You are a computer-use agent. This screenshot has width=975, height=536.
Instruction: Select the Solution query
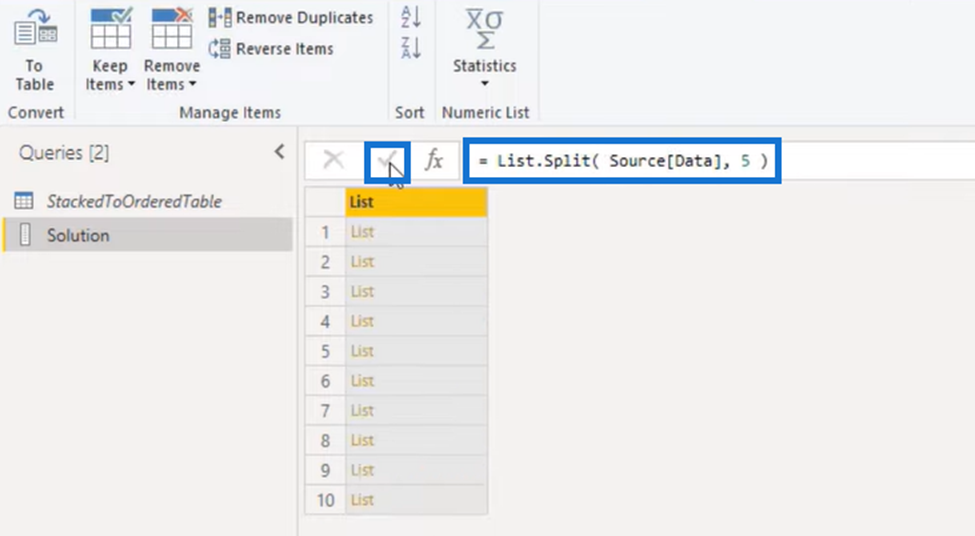point(148,235)
